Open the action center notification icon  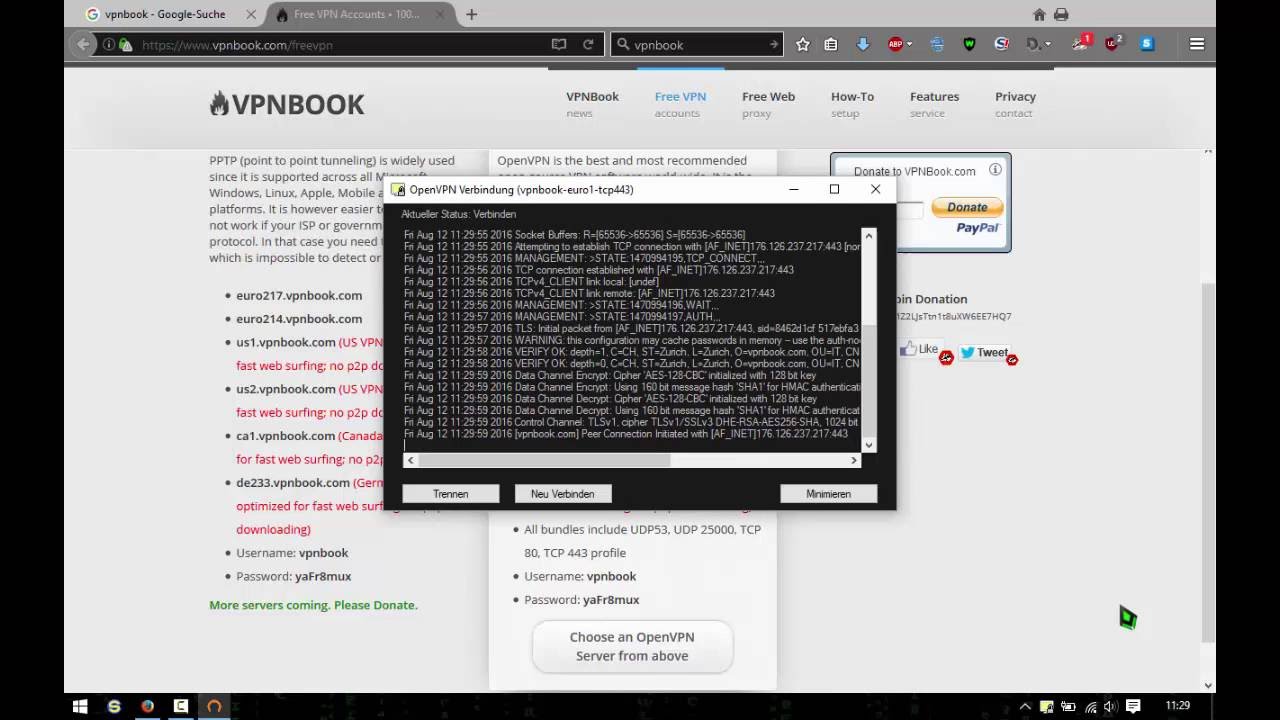[x=1133, y=706]
